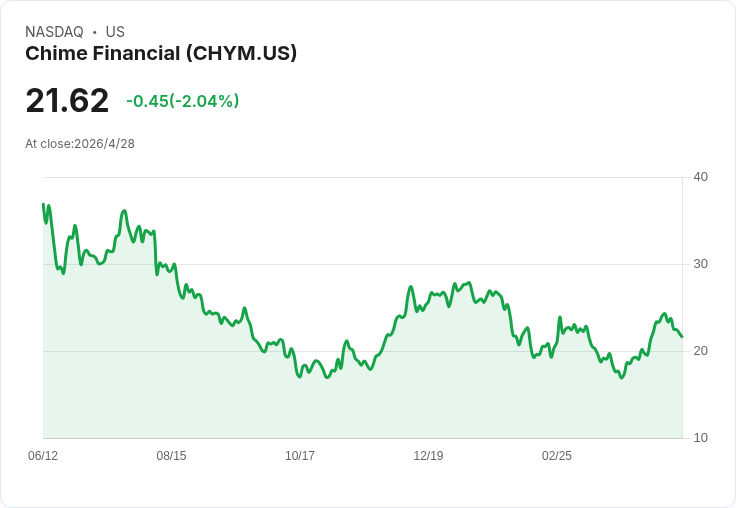Click the US market label
This screenshot has height=508, width=736.
(x=115, y=32)
